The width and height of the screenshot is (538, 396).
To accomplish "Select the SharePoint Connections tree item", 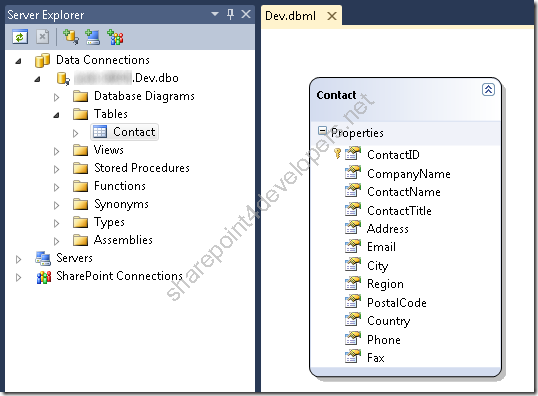I will pos(119,276).
